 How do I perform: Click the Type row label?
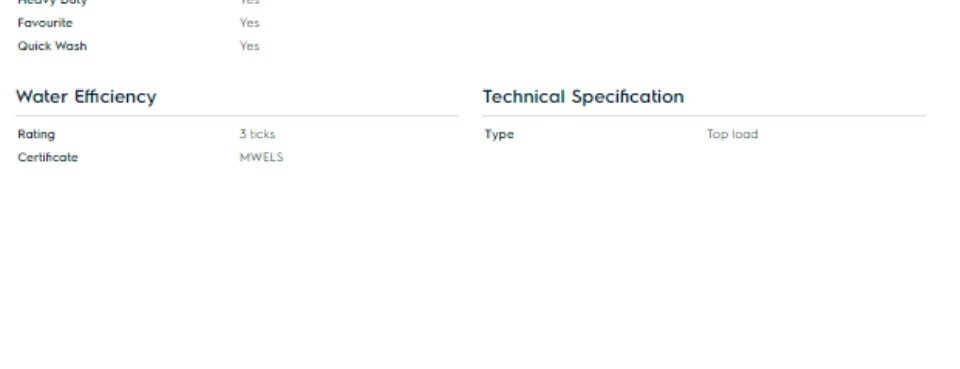[499, 135]
